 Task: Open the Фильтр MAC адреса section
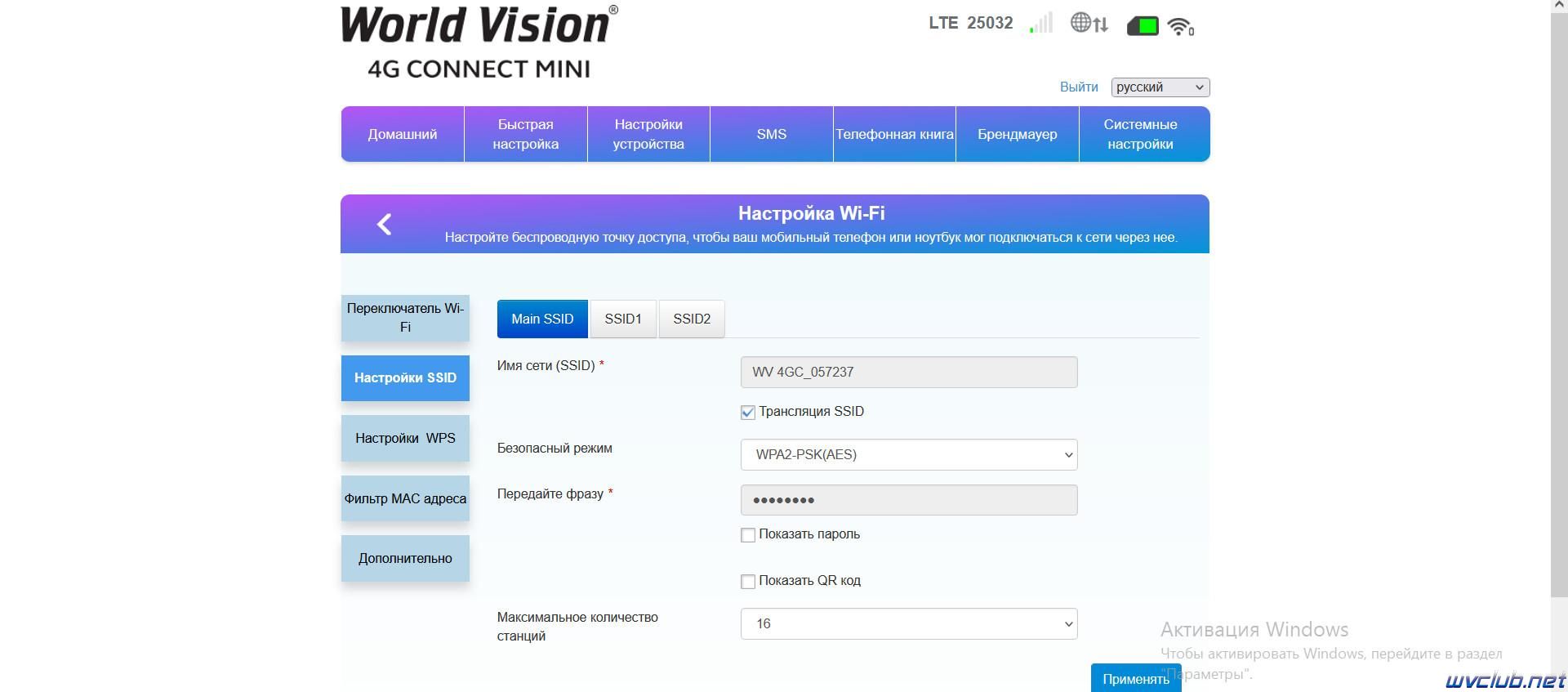[405, 498]
